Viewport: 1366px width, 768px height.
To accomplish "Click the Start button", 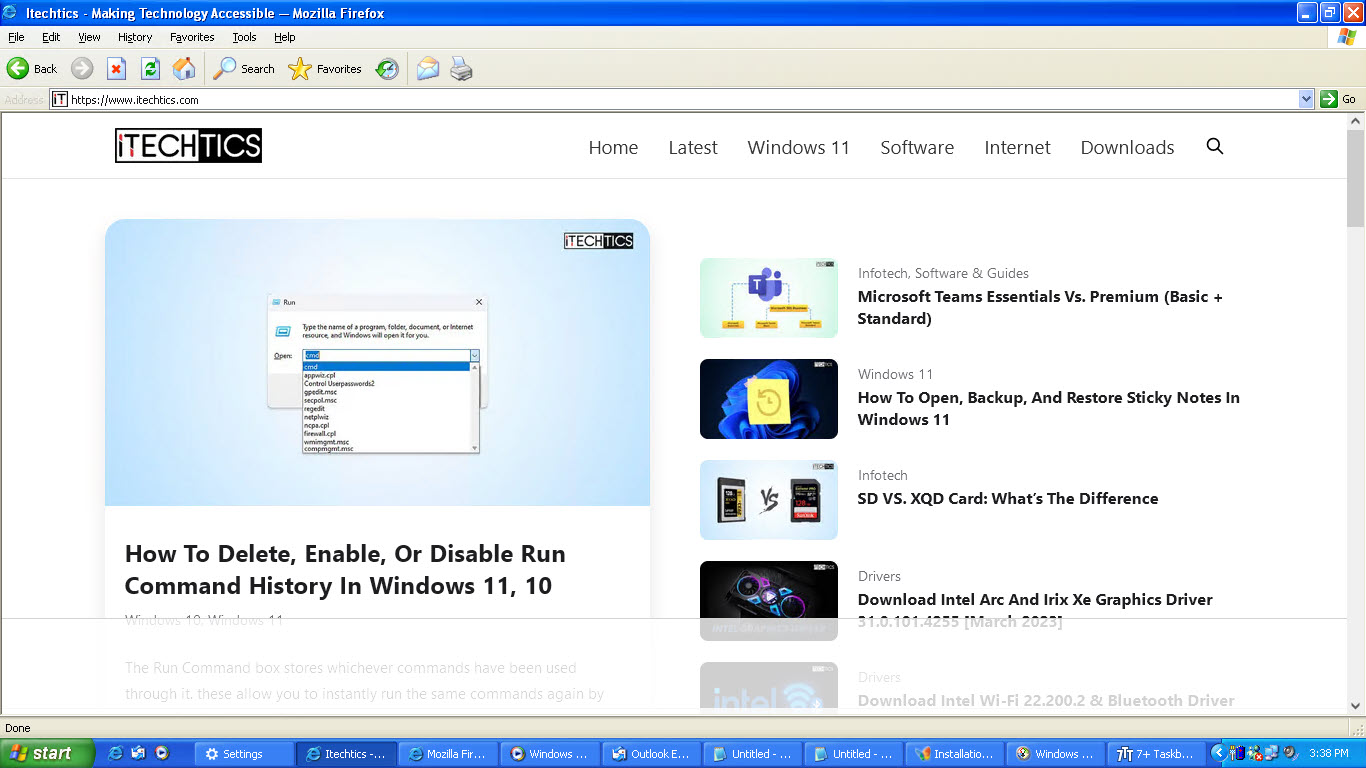I will click(x=47, y=754).
